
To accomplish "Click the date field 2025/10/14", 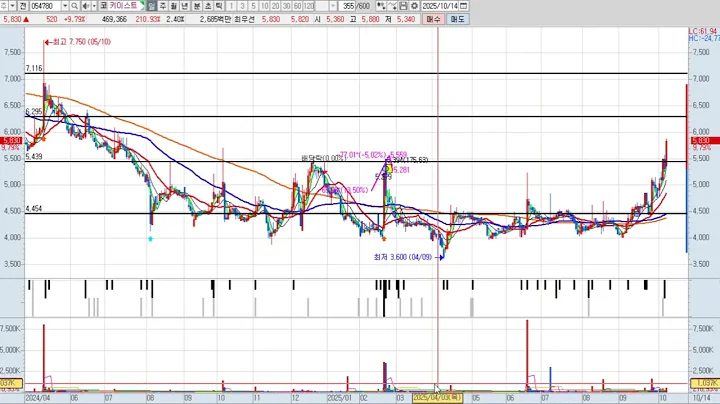I will pyautogui.click(x=440, y=6).
